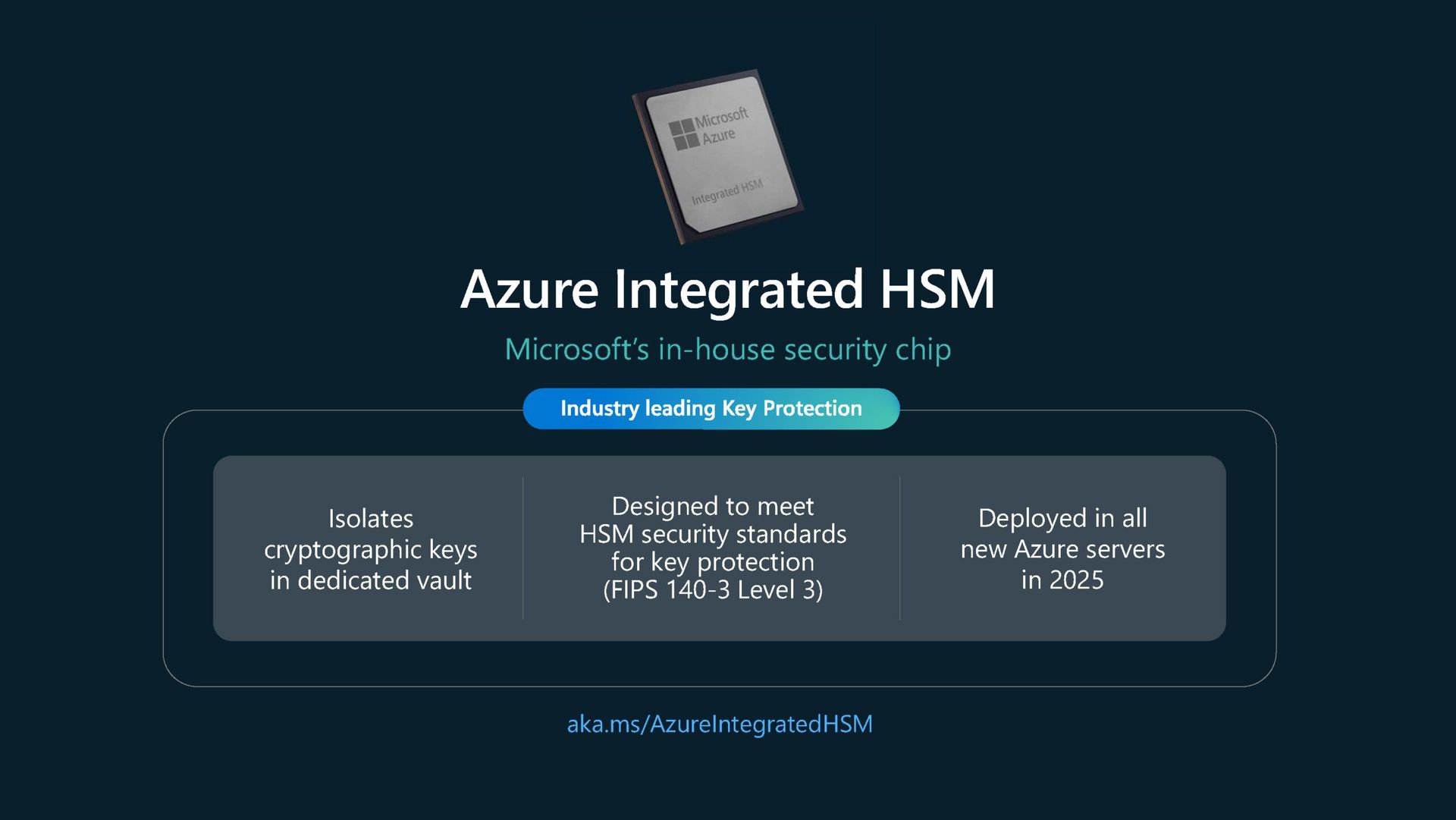This screenshot has height=820, width=1456.
Task: Open the aka.ms/AzureIntegratedHSM link
Action: point(720,724)
